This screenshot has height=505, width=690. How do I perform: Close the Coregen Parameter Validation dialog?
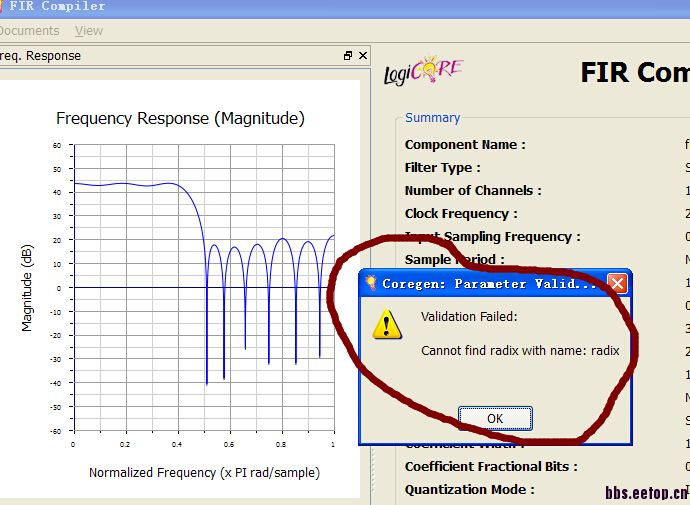point(617,283)
